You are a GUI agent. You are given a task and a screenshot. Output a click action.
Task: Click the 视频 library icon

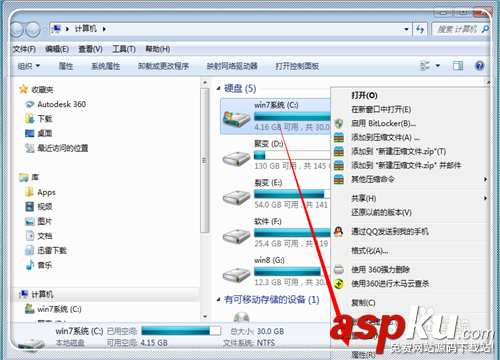click(30, 206)
